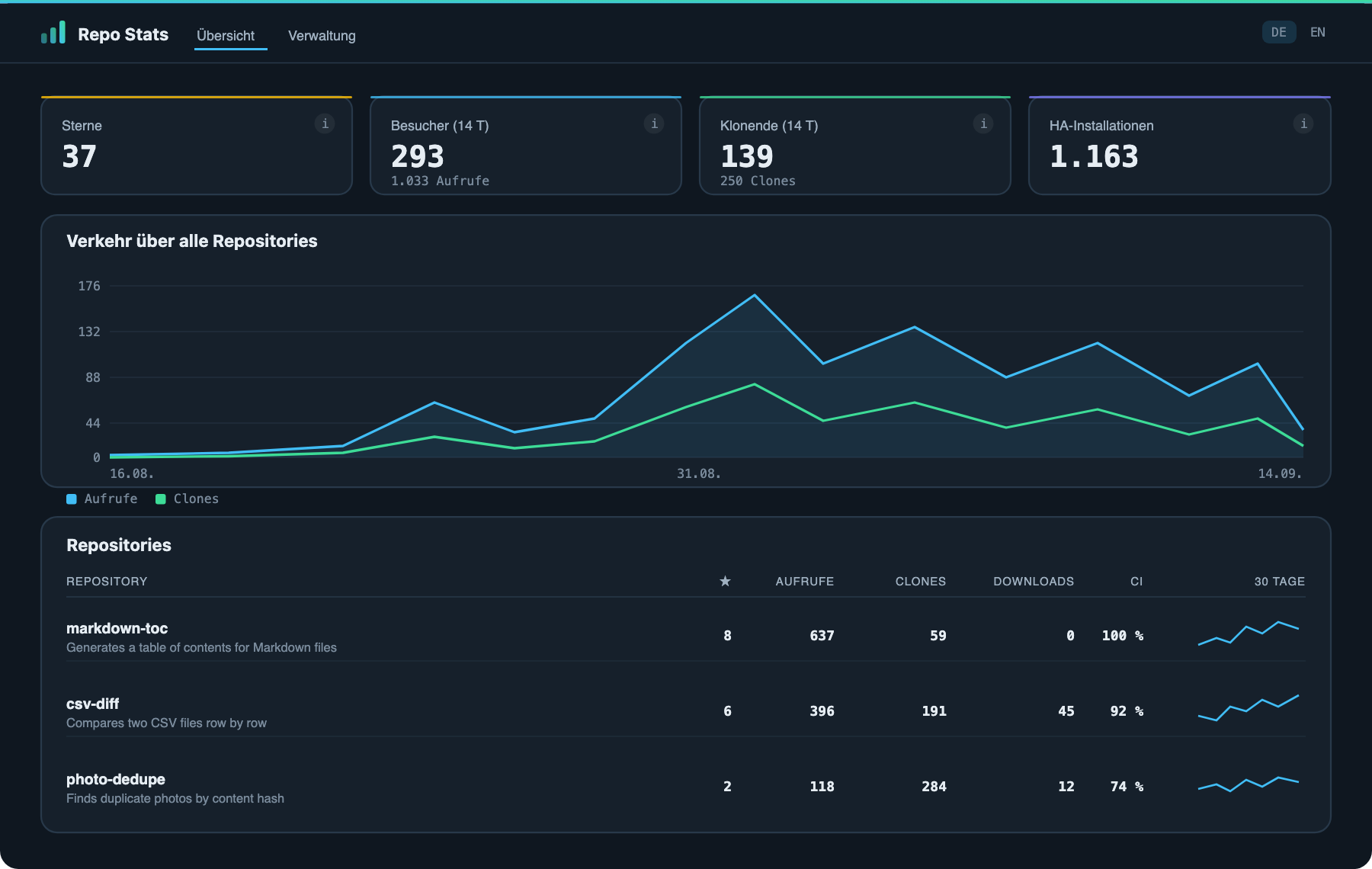Click the 30 TAGE column header
This screenshot has height=869, width=1372.
(1279, 581)
